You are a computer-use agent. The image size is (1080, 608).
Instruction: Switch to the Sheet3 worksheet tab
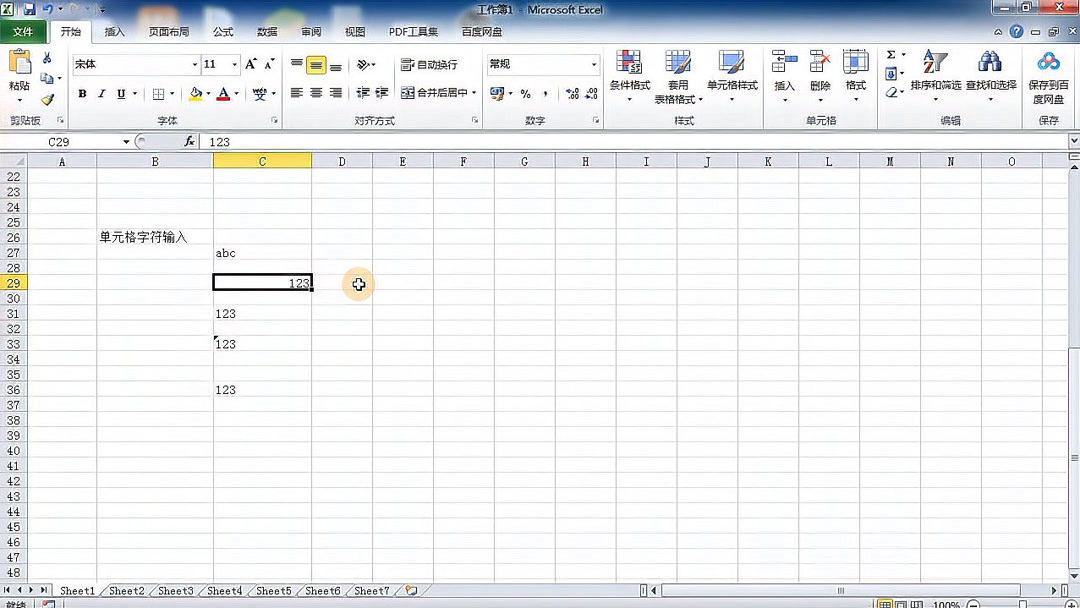point(175,591)
